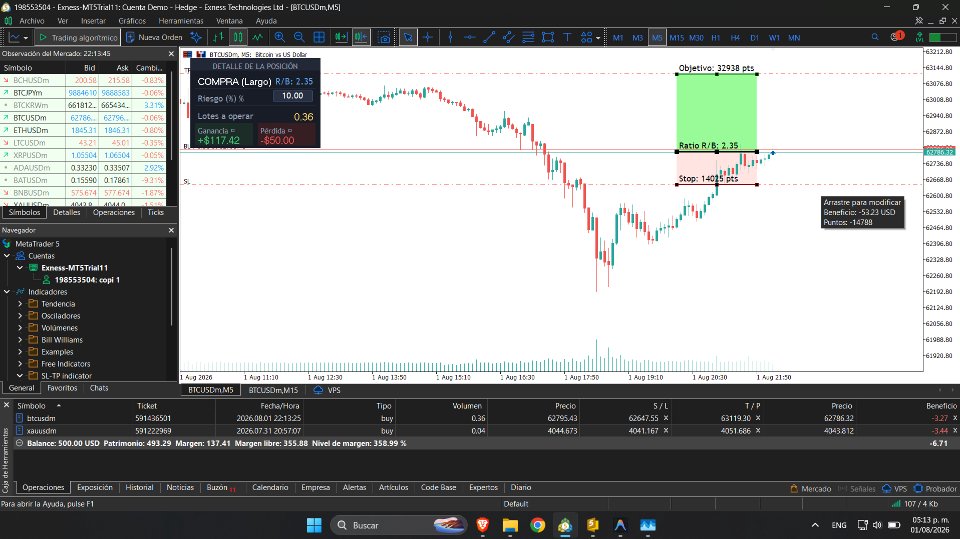Select the ETHUSDm row in Market Watch
Viewport: 960px width, 539px height.
click(x=83, y=130)
